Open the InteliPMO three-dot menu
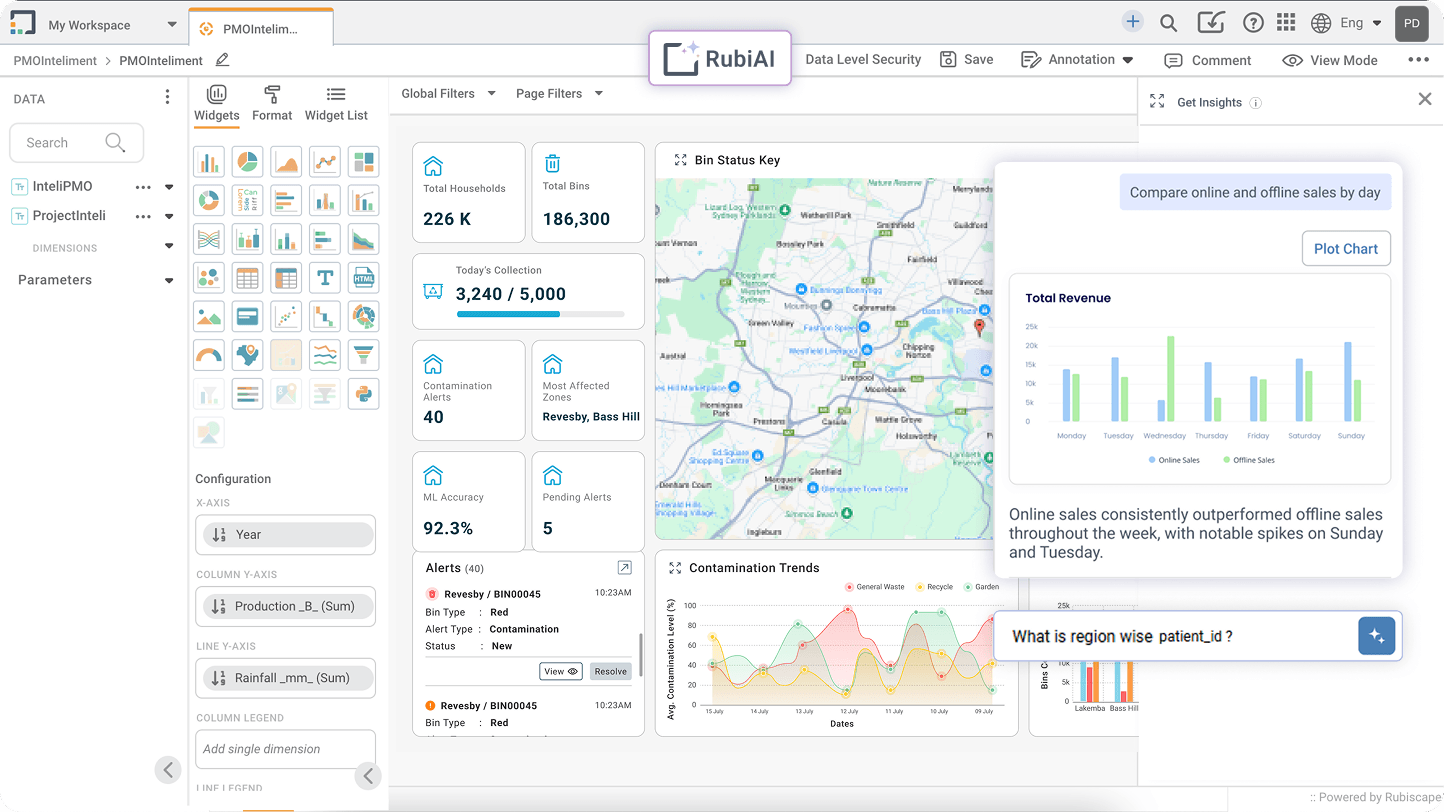1444x812 pixels. coord(144,187)
